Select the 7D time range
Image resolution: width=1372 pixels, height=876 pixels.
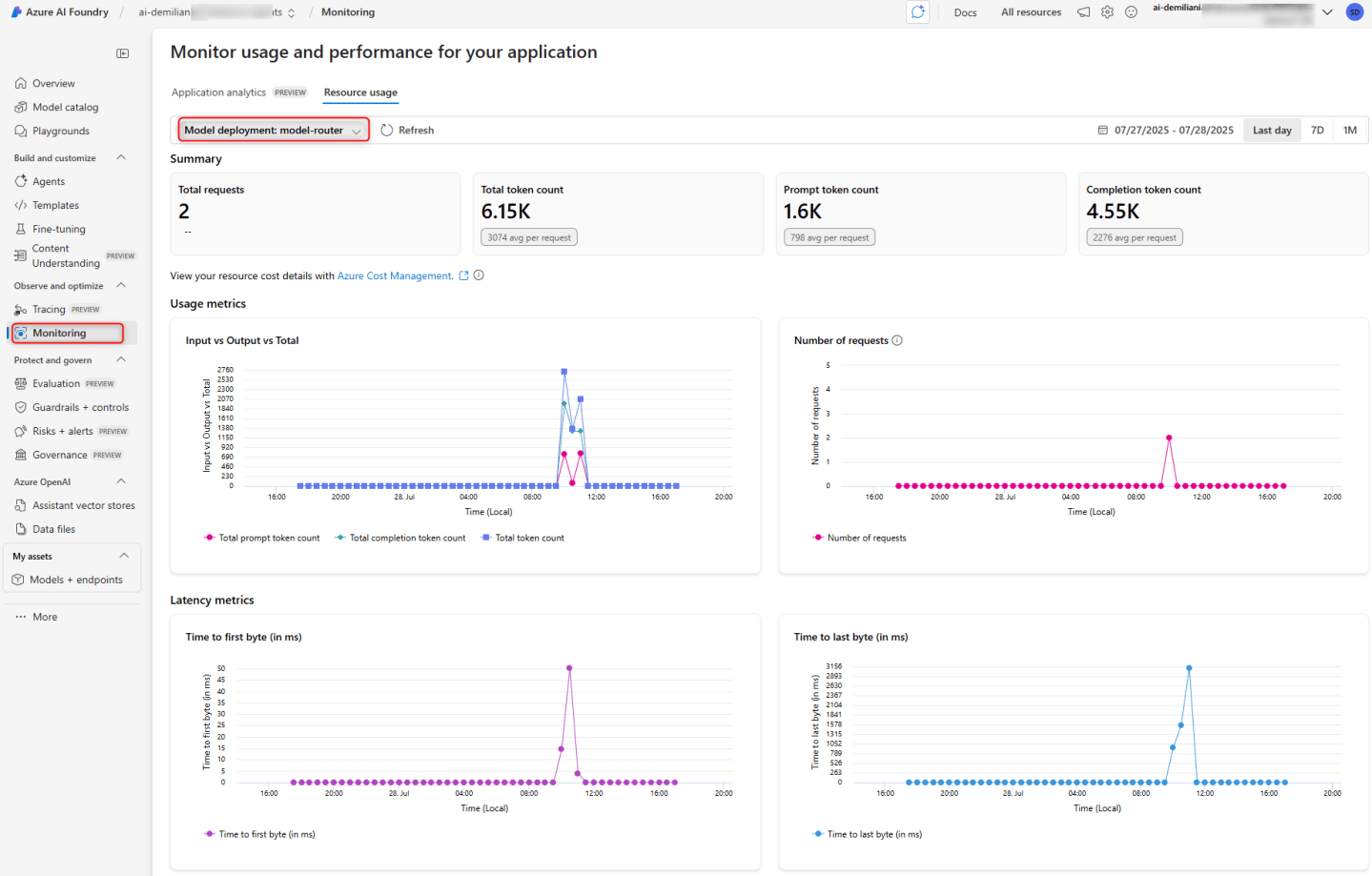[x=1318, y=131]
